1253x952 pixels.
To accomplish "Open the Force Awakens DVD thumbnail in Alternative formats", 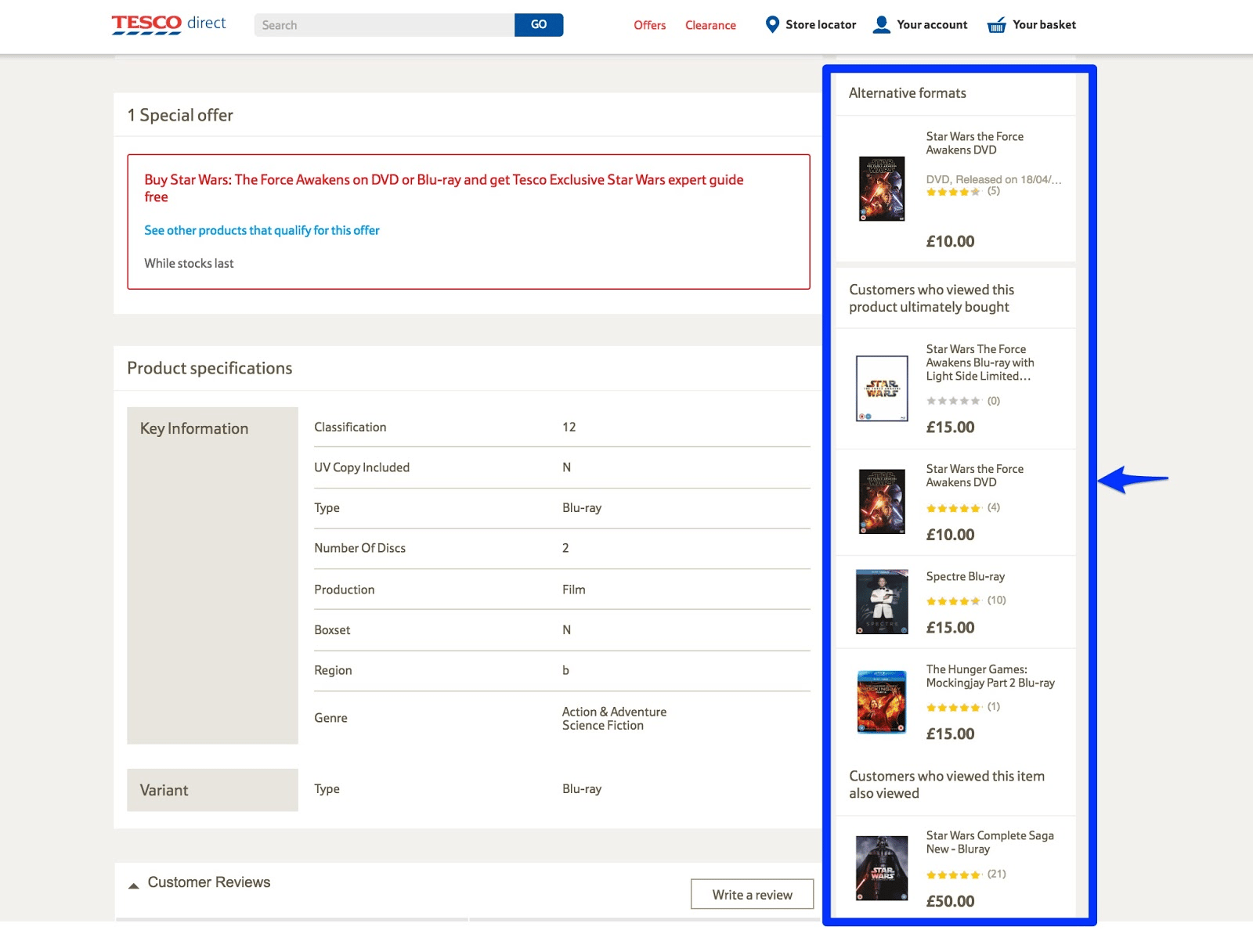I will pos(882,189).
